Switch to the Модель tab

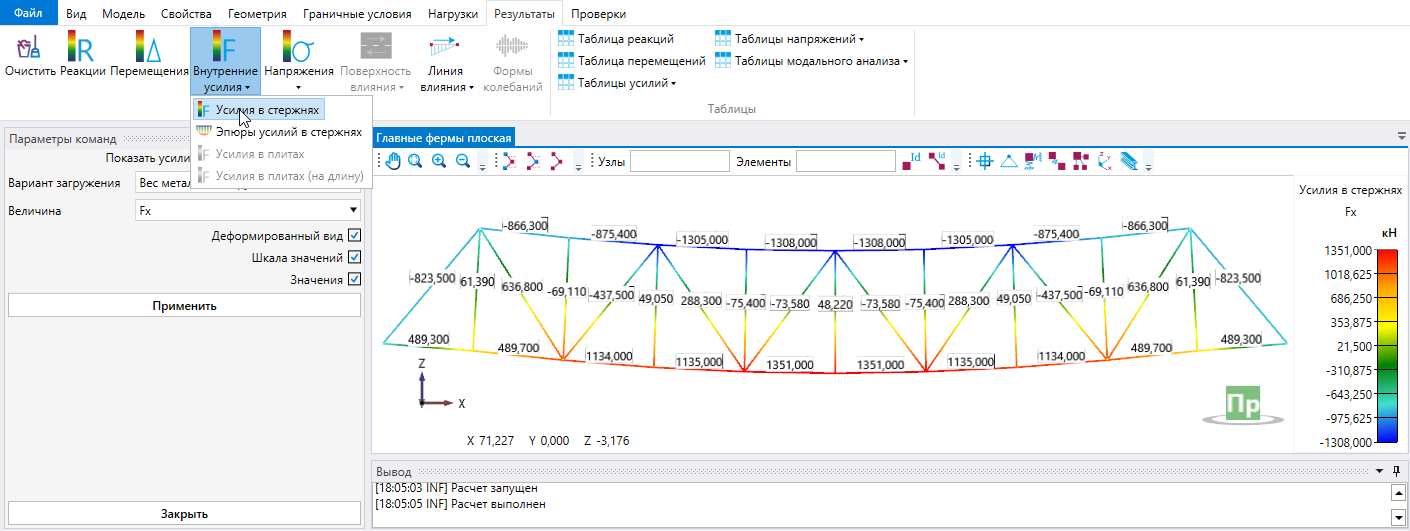[124, 14]
